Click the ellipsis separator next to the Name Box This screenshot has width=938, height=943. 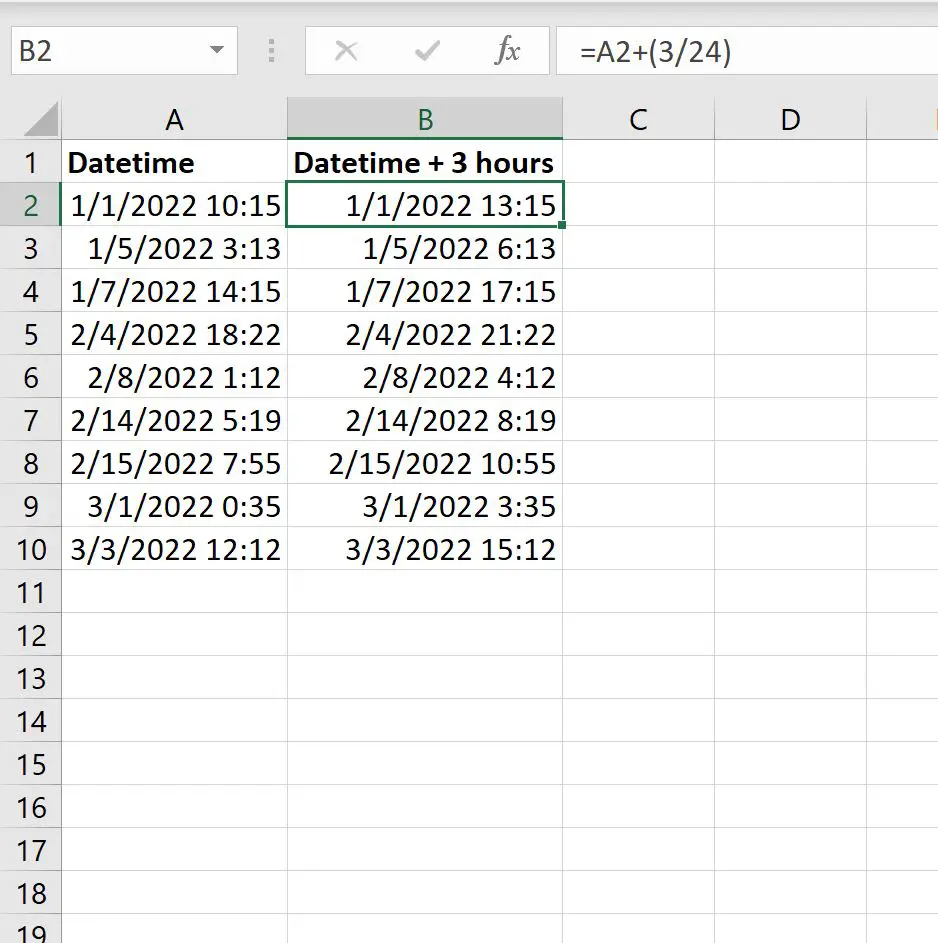pyautogui.click(x=271, y=50)
